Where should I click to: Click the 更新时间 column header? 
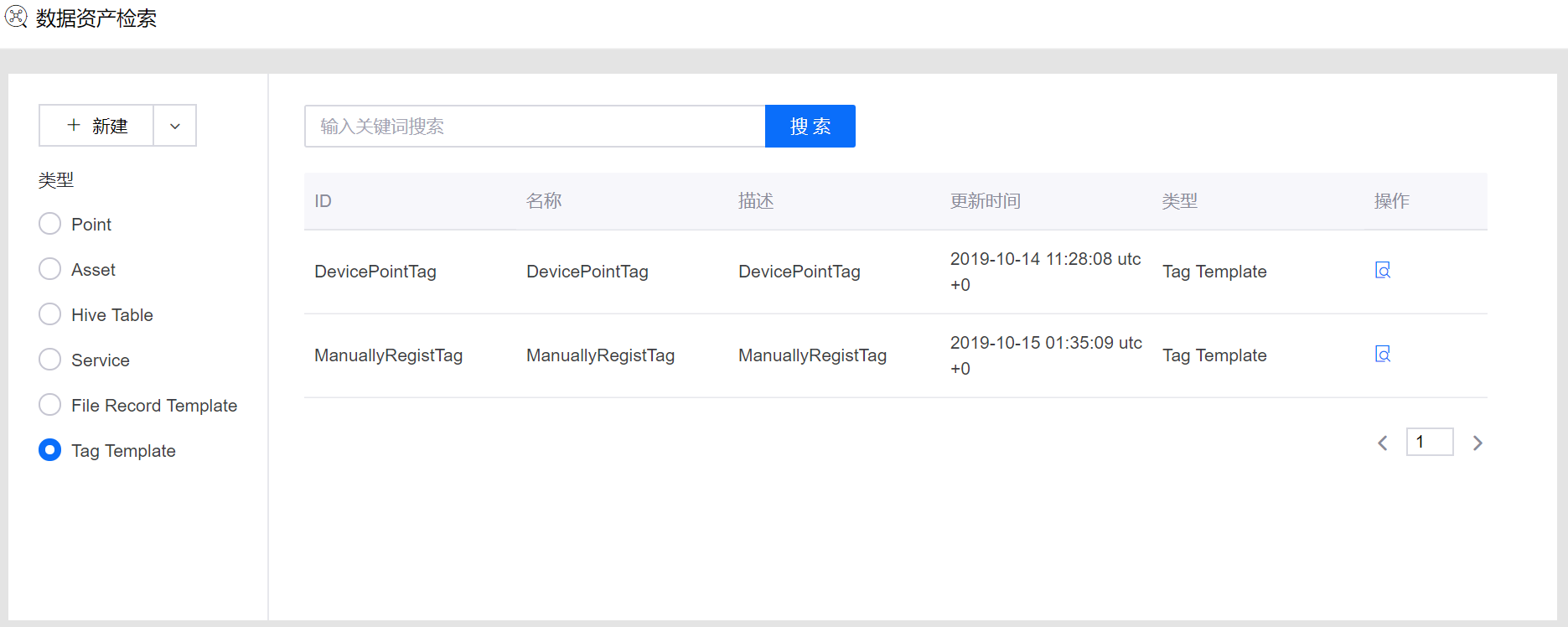coord(985,201)
